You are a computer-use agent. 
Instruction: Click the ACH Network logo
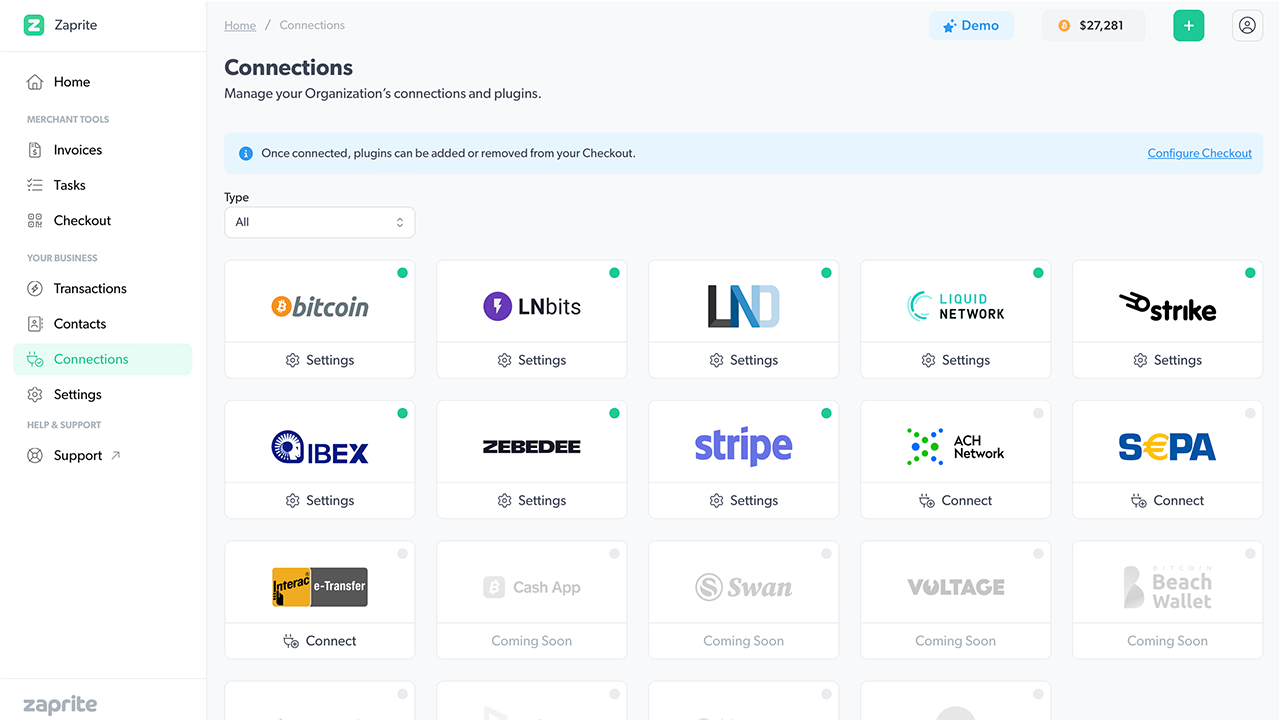(956, 447)
